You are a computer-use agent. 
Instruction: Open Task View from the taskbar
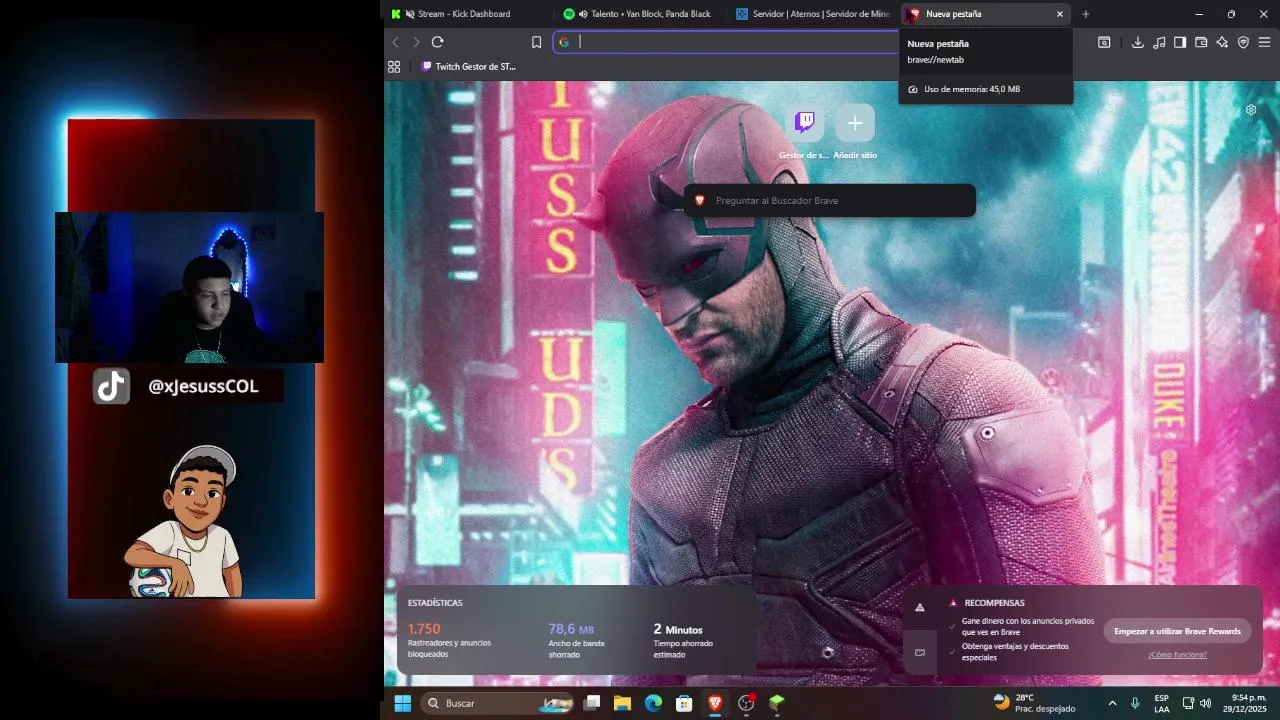pyautogui.click(x=592, y=703)
